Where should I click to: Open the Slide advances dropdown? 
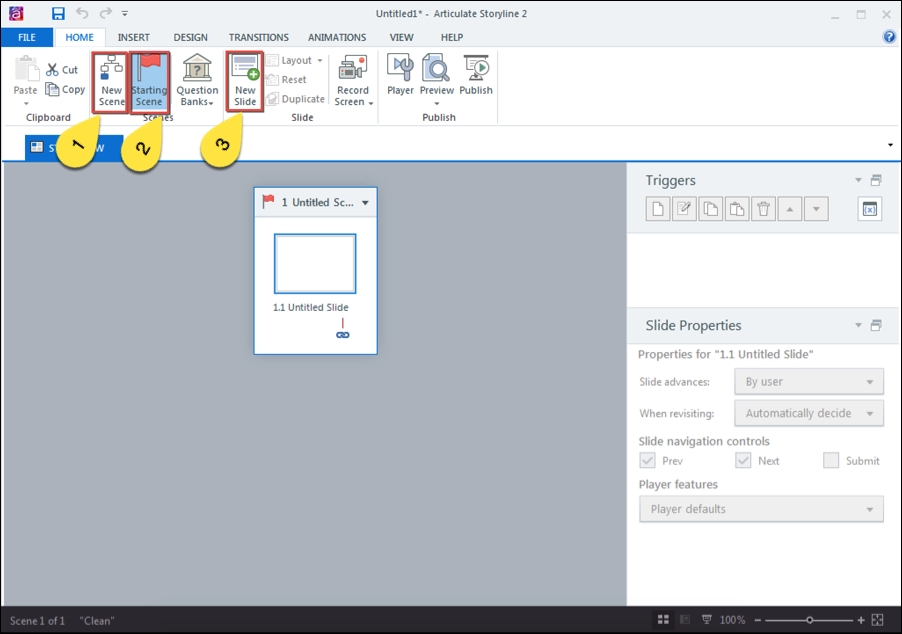[809, 381]
